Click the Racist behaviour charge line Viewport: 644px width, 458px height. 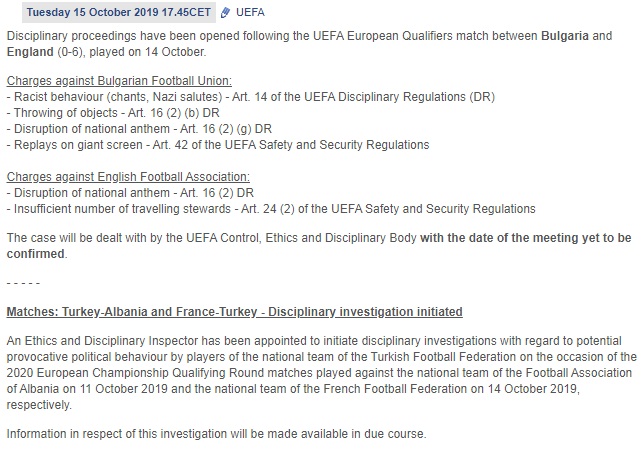click(x=251, y=97)
